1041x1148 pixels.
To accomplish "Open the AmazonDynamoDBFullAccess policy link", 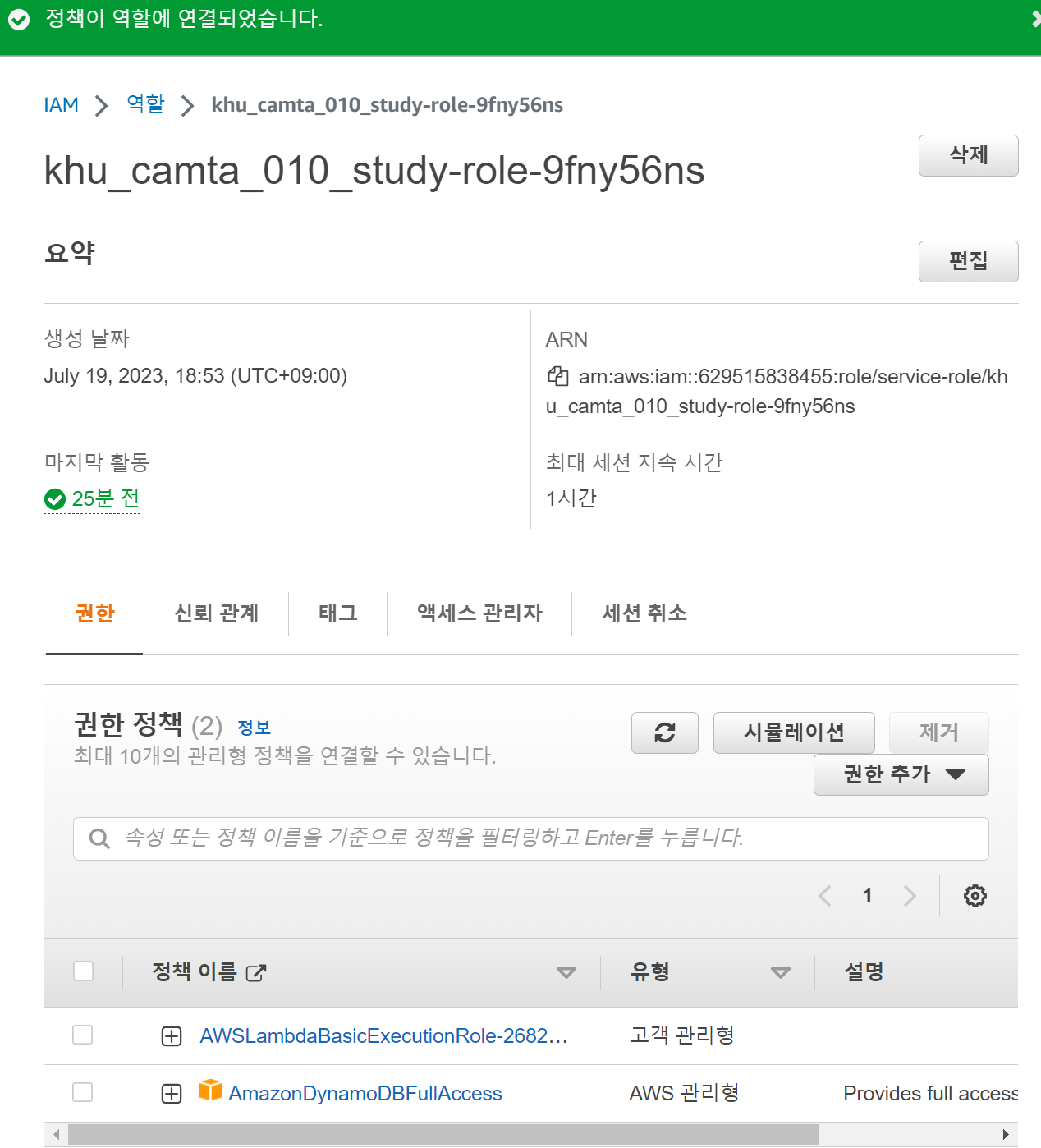I will pos(365,1094).
